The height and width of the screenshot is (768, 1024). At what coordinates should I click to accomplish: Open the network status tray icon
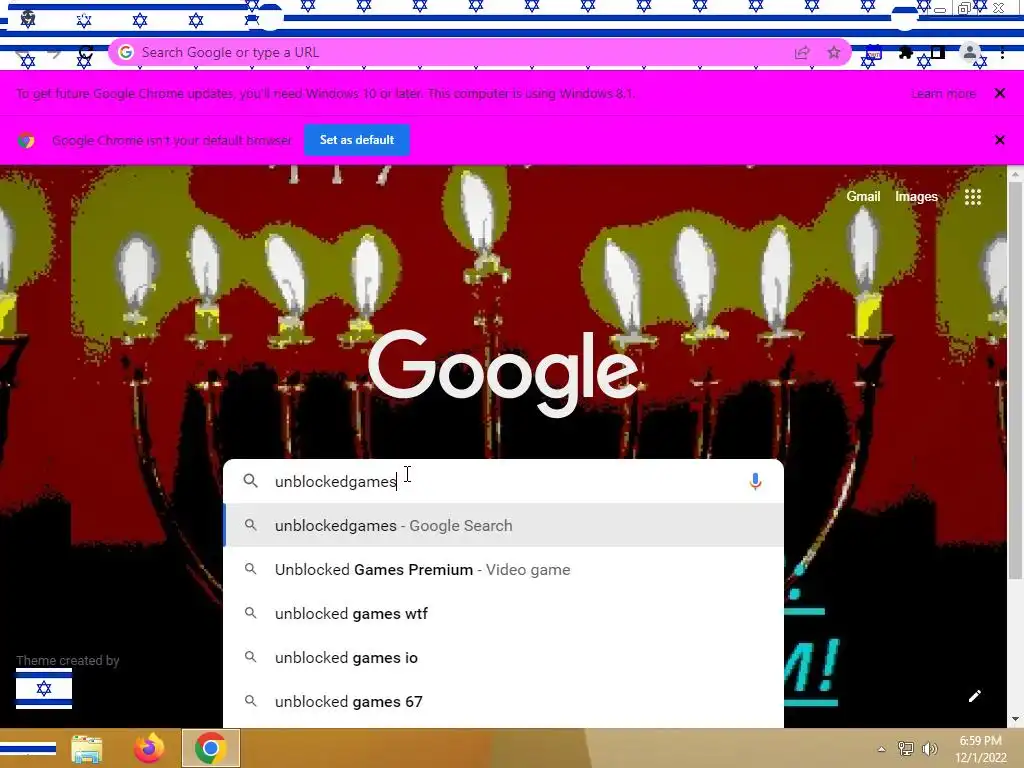[x=905, y=748]
